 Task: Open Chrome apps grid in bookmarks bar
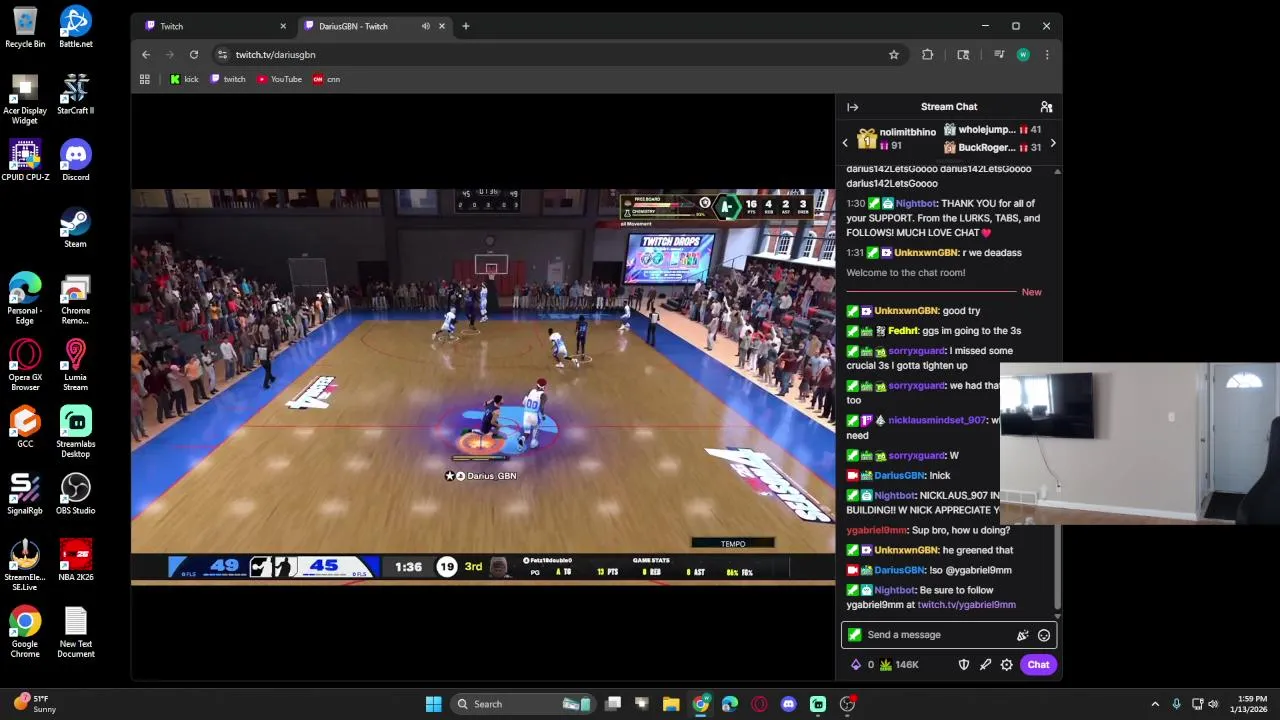coord(145,79)
